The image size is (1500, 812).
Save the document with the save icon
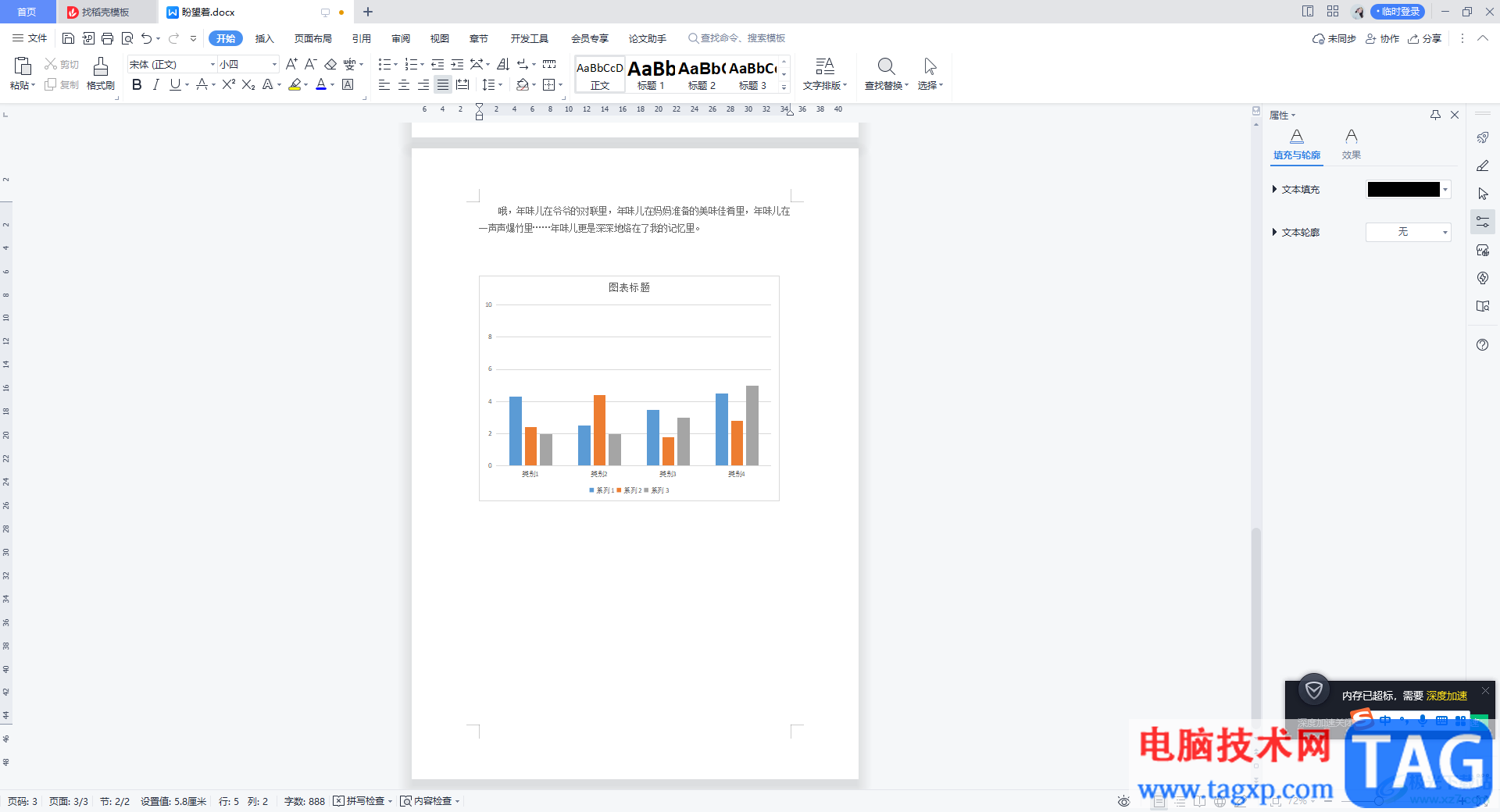coord(68,38)
